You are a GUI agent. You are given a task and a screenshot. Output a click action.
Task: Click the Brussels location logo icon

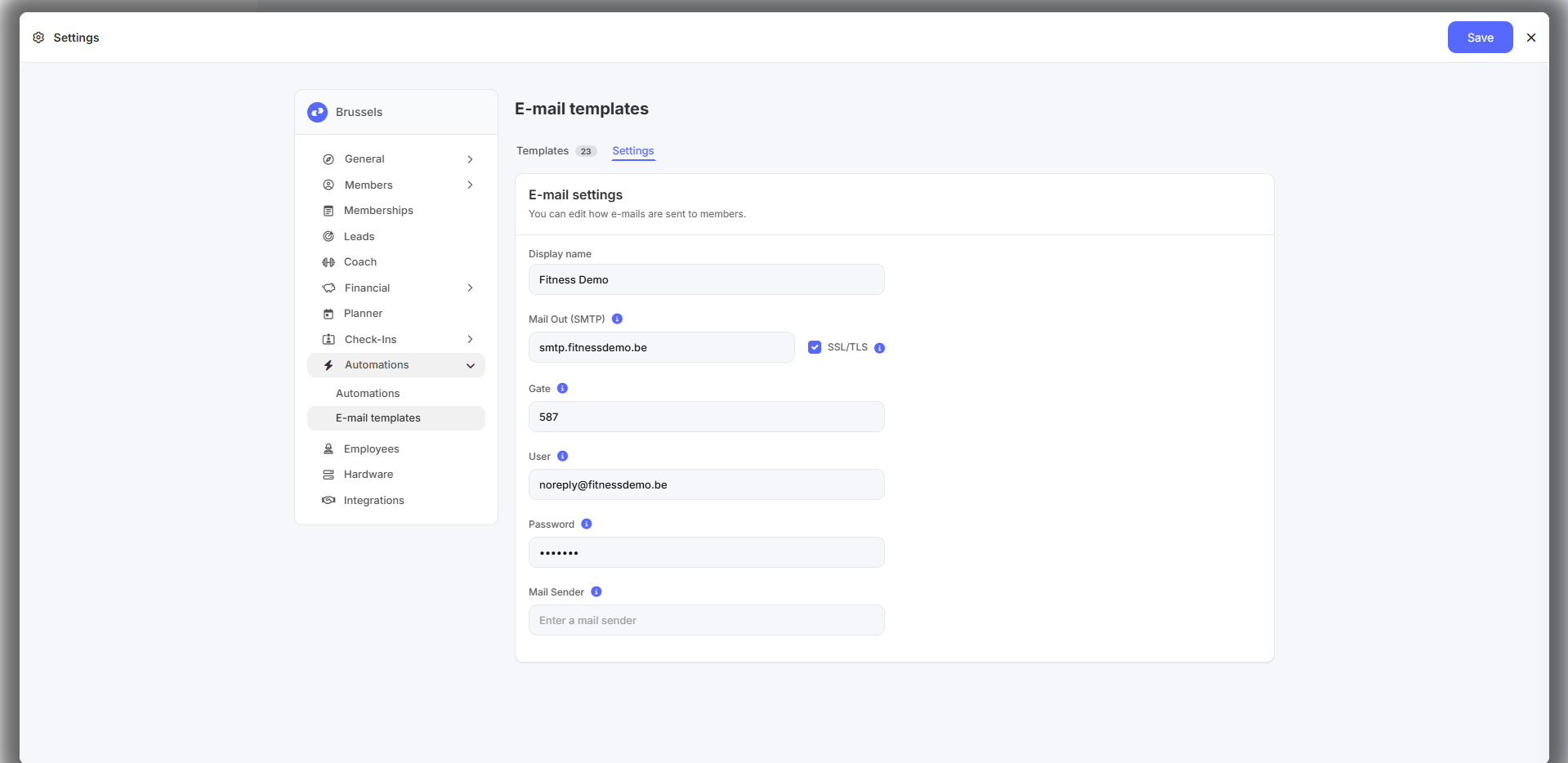(x=317, y=112)
